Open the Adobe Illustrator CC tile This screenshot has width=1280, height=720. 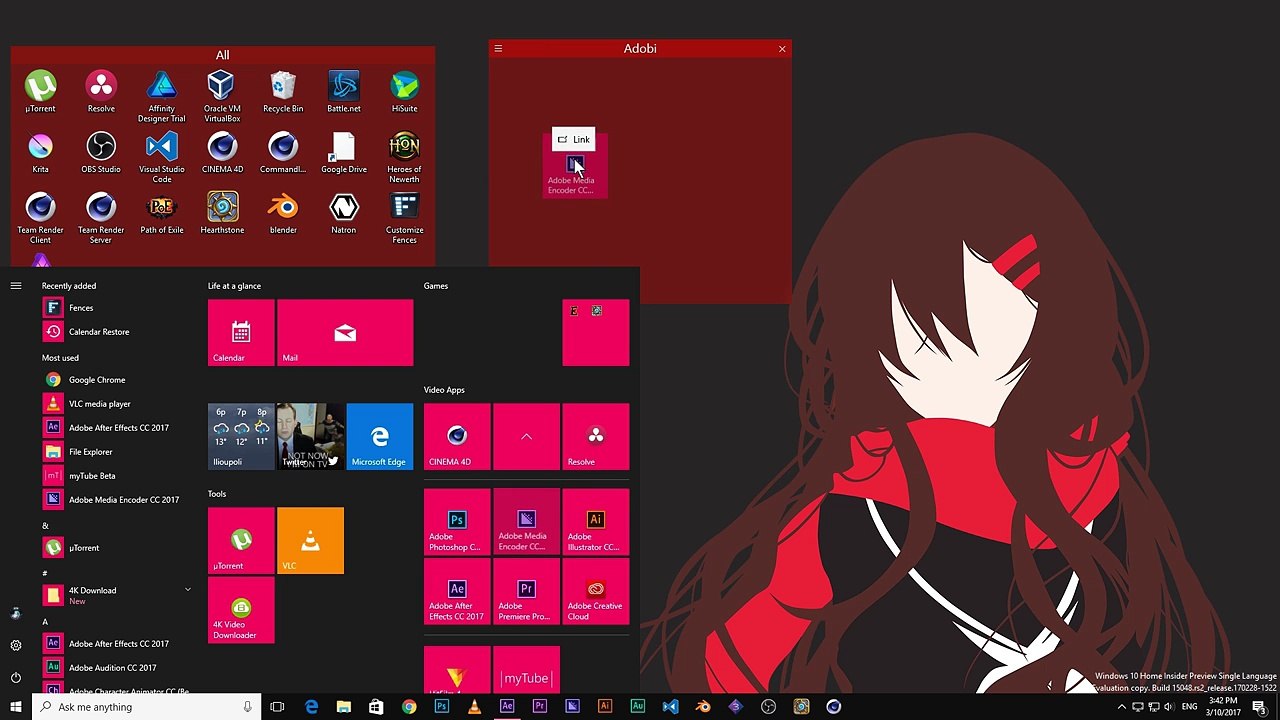[596, 523]
